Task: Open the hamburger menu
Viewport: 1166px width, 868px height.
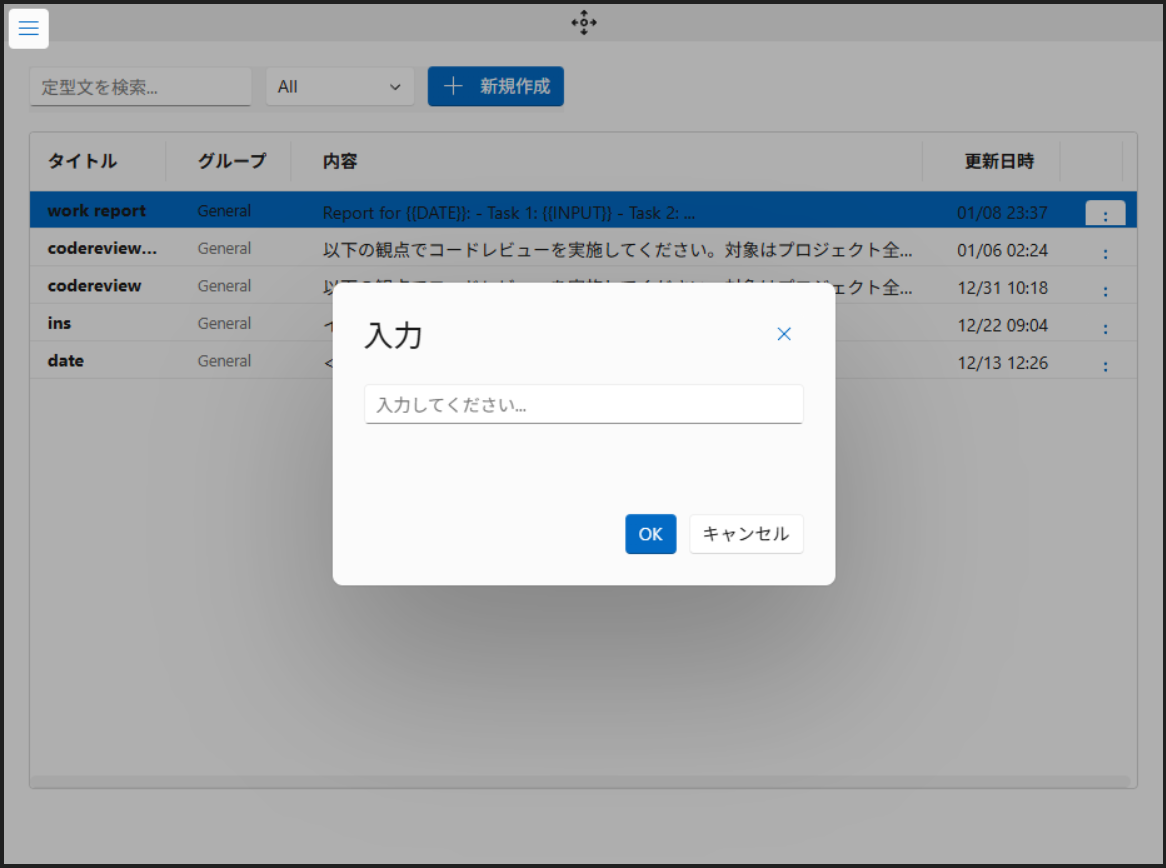Action: (28, 28)
